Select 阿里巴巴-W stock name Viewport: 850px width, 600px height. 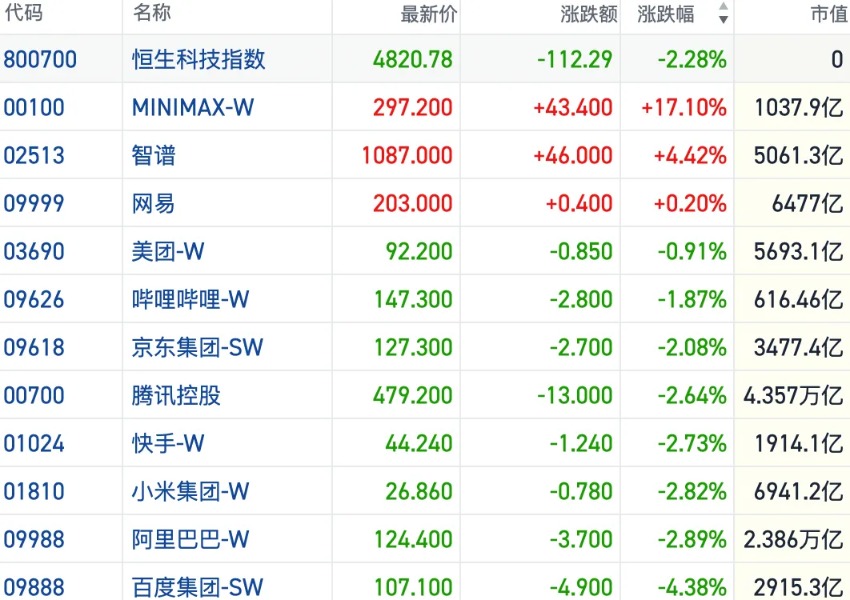(x=190, y=539)
